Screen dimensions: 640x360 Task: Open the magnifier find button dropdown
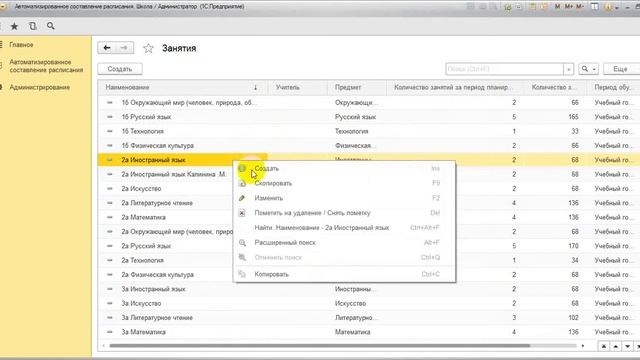[589, 69]
